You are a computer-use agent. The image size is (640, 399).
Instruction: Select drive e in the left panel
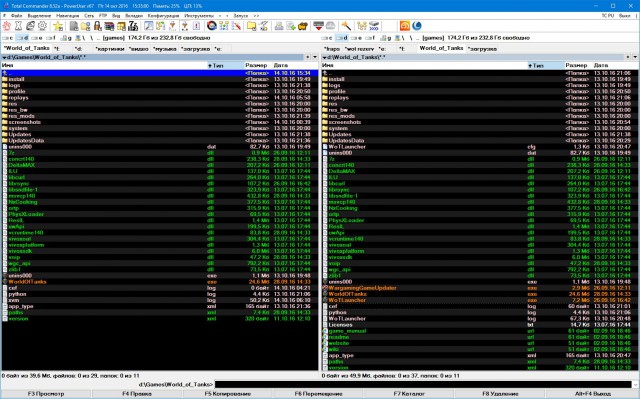point(37,38)
